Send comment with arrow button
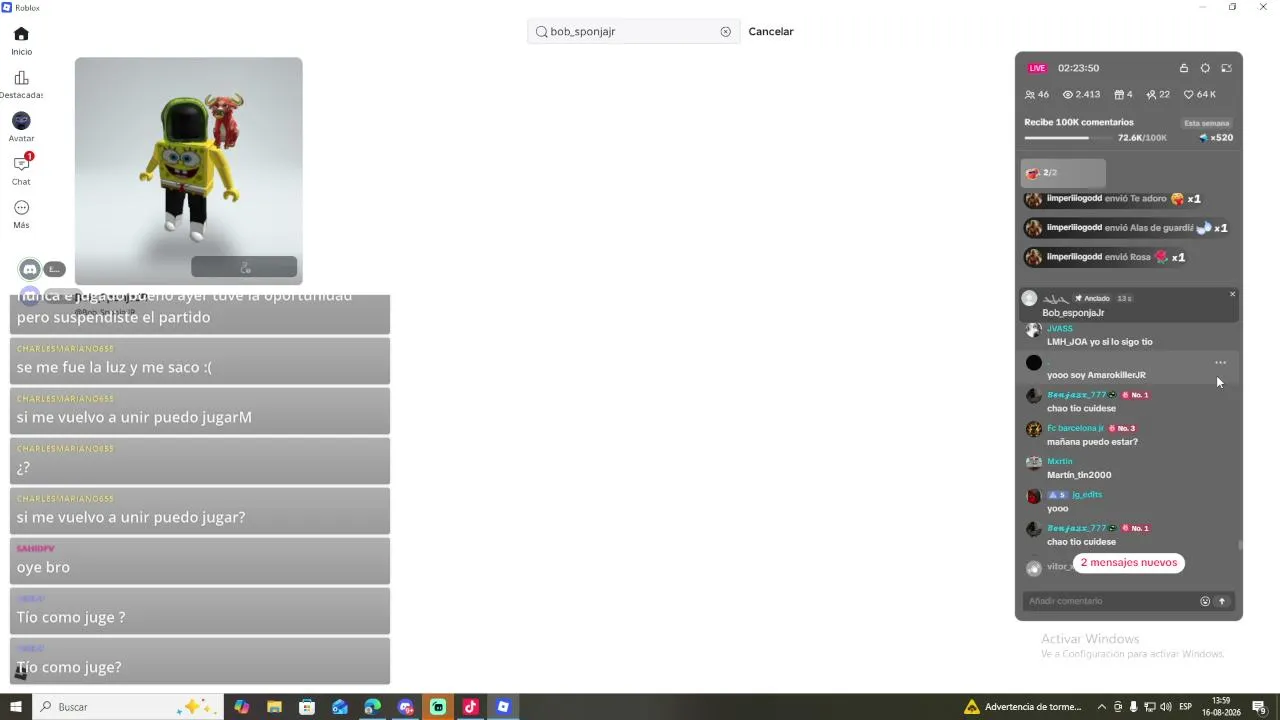Image resolution: width=1280 pixels, height=720 pixels. tap(1222, 602)
